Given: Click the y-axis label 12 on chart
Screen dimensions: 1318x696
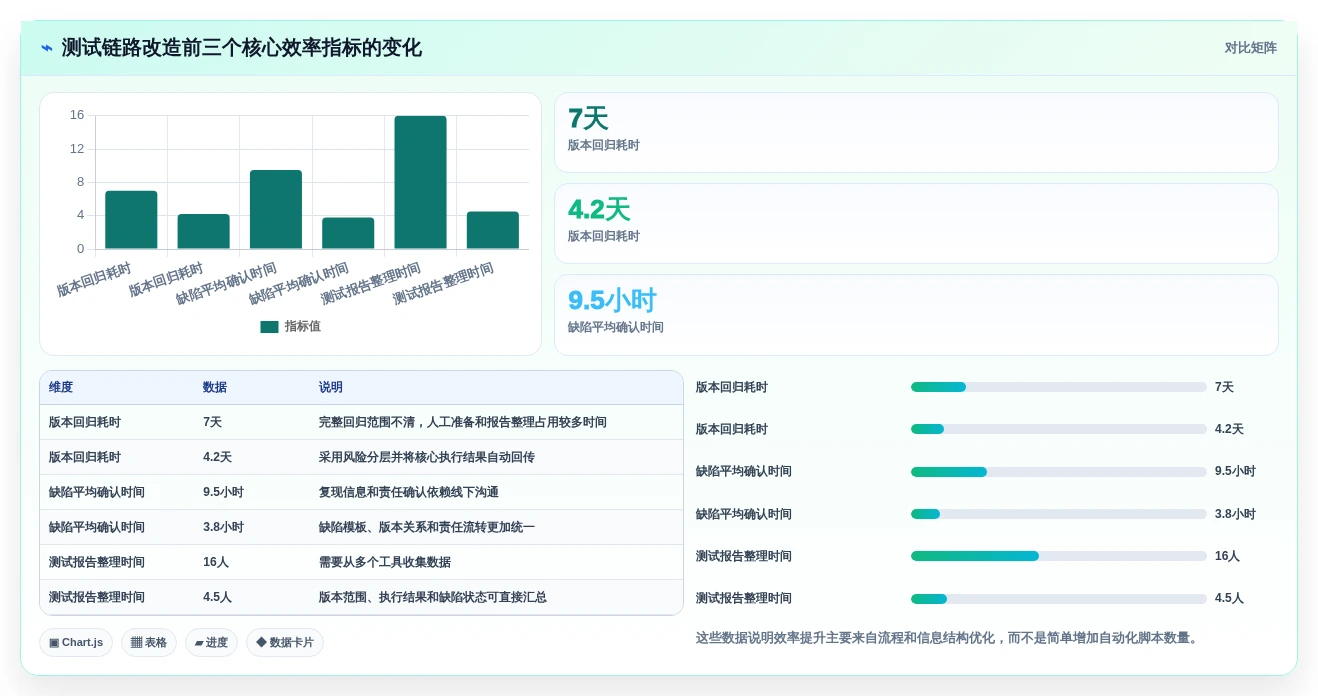Looking at the screenshot, I should pos(77,149).
